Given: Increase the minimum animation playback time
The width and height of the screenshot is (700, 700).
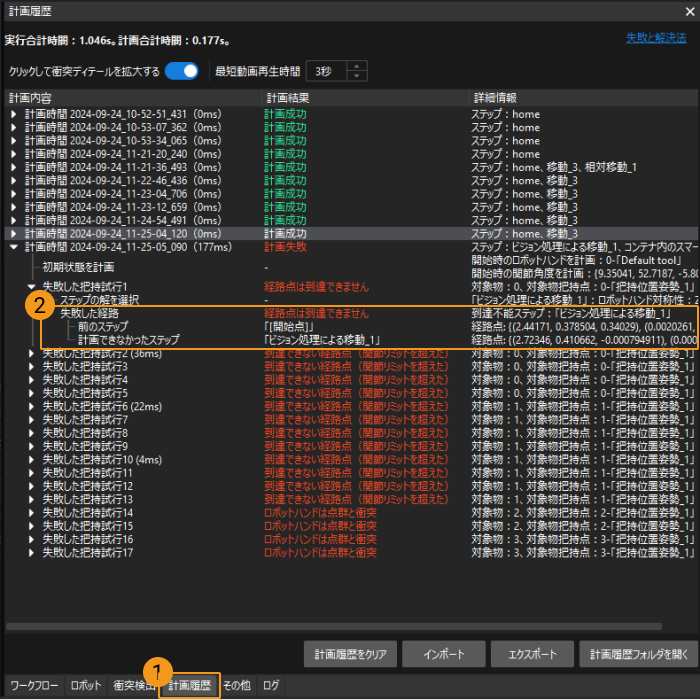Looking at the screenshot, I should click(358, 66).
